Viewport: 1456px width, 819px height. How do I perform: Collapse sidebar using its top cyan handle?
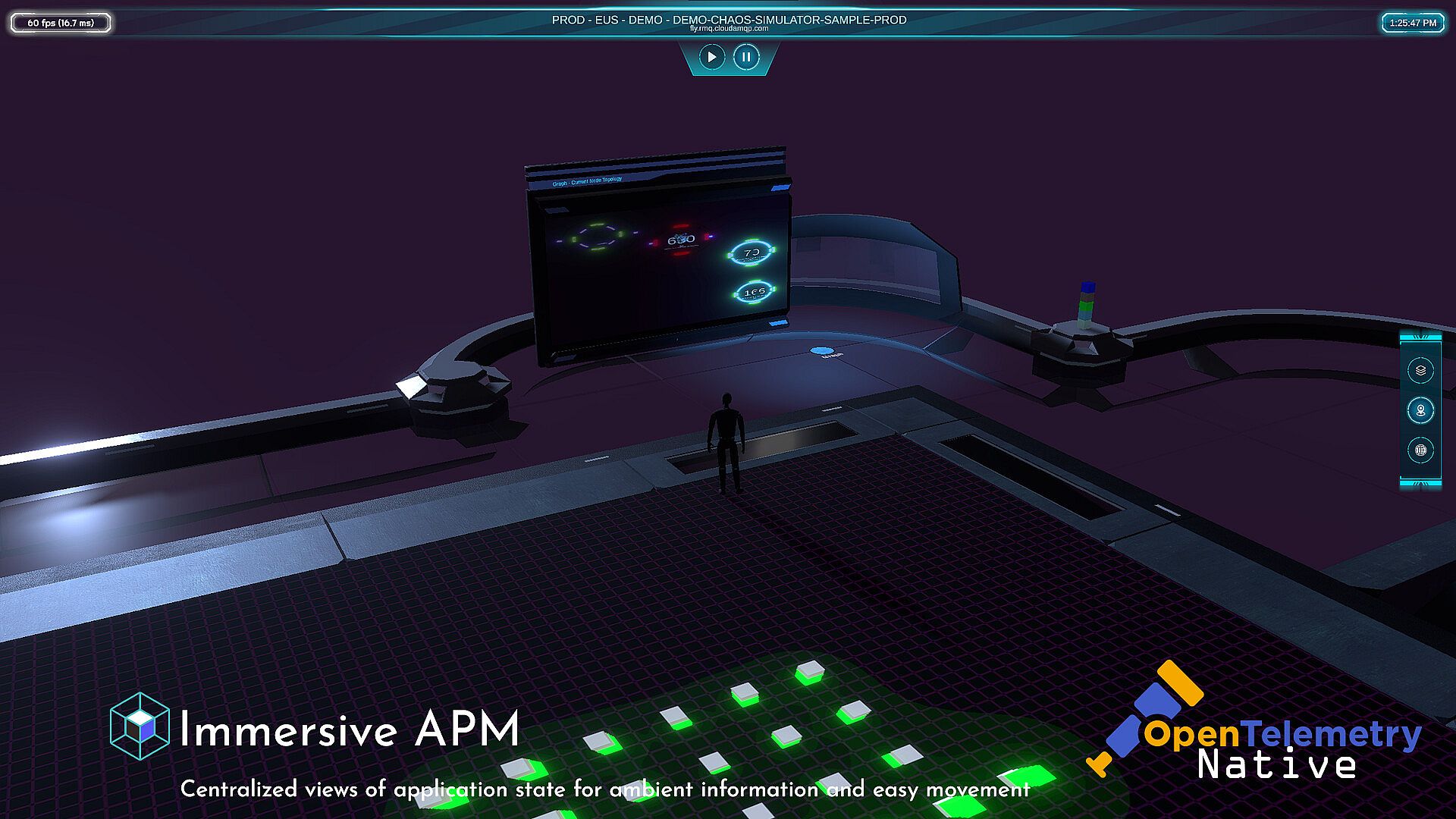click(x=1420, y=336)
